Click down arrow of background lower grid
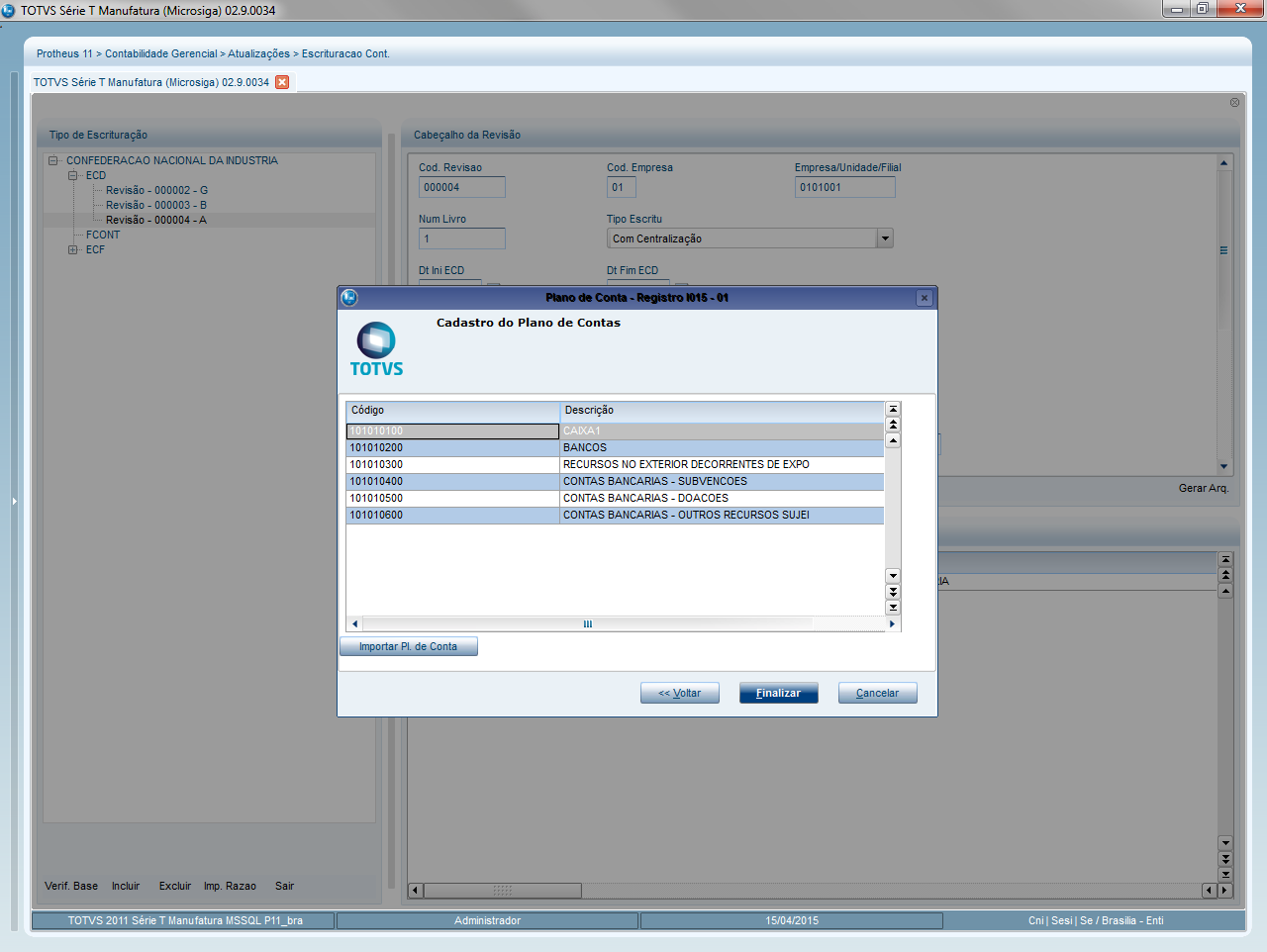This screenshot has width=1267, height=952. point(1225,843)
